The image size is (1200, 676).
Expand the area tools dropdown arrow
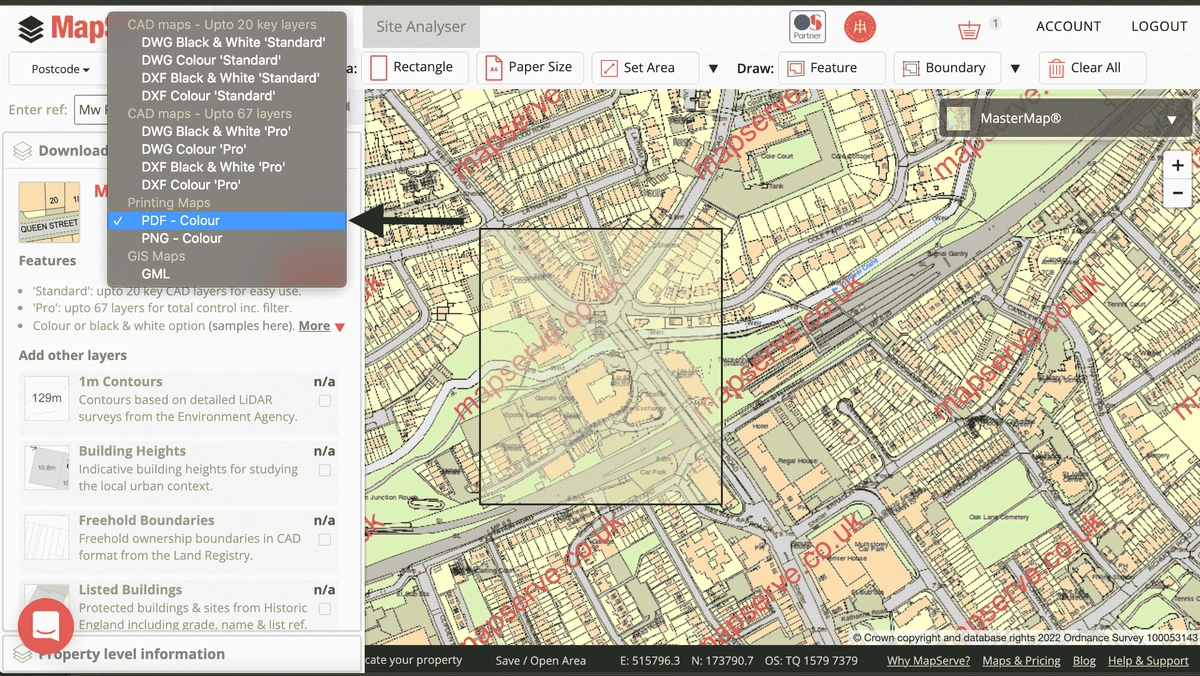[713, 68]
